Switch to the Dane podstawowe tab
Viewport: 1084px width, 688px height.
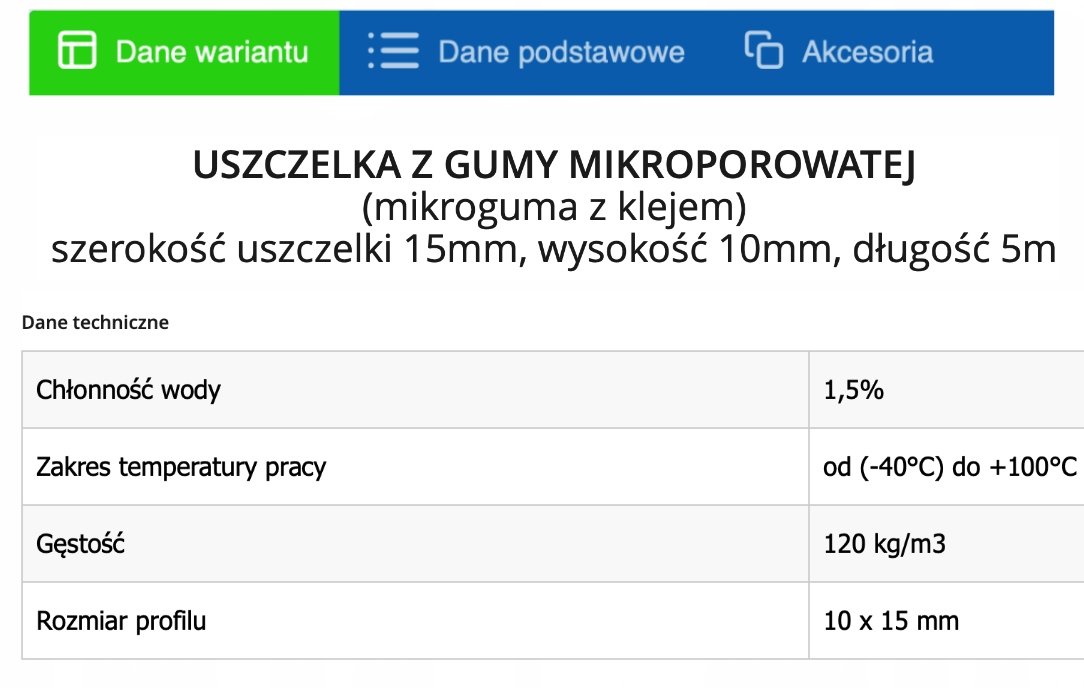[x=527, y=53]
